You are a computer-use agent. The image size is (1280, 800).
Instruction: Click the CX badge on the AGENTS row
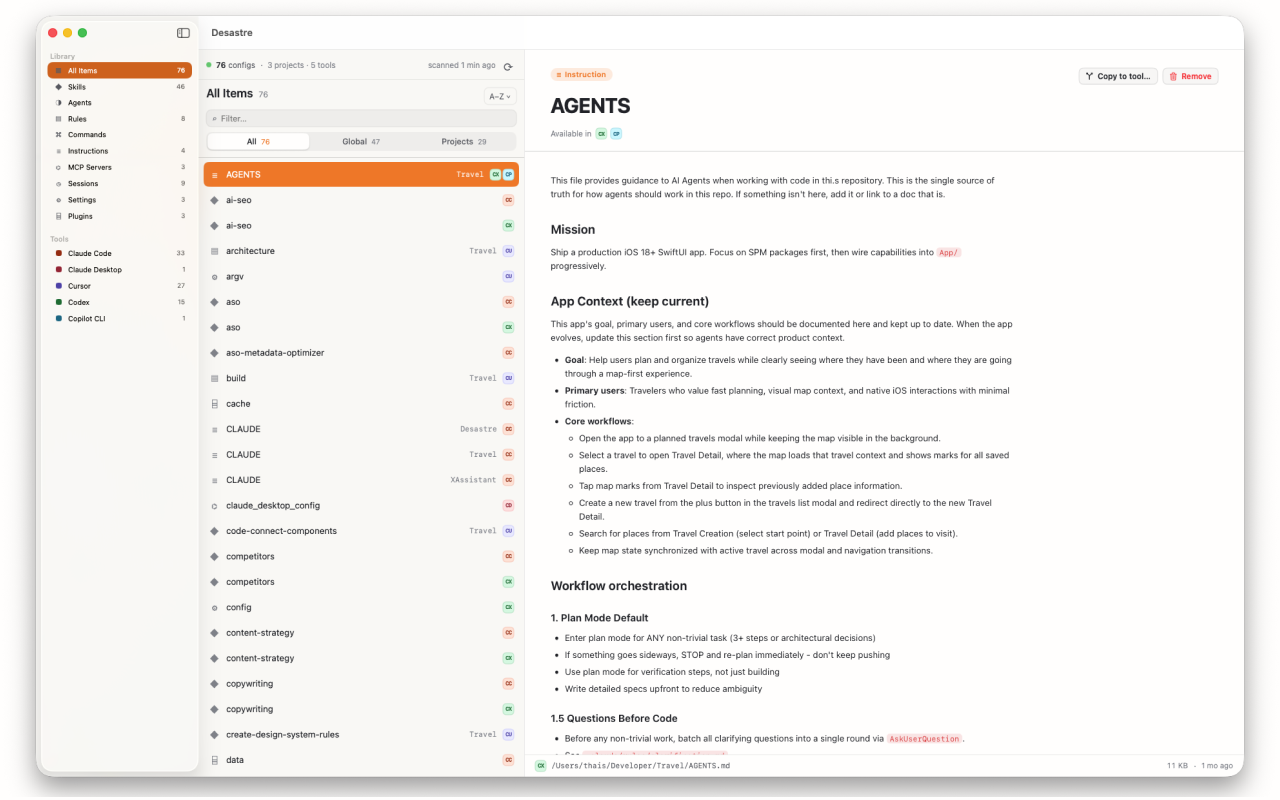495,174
